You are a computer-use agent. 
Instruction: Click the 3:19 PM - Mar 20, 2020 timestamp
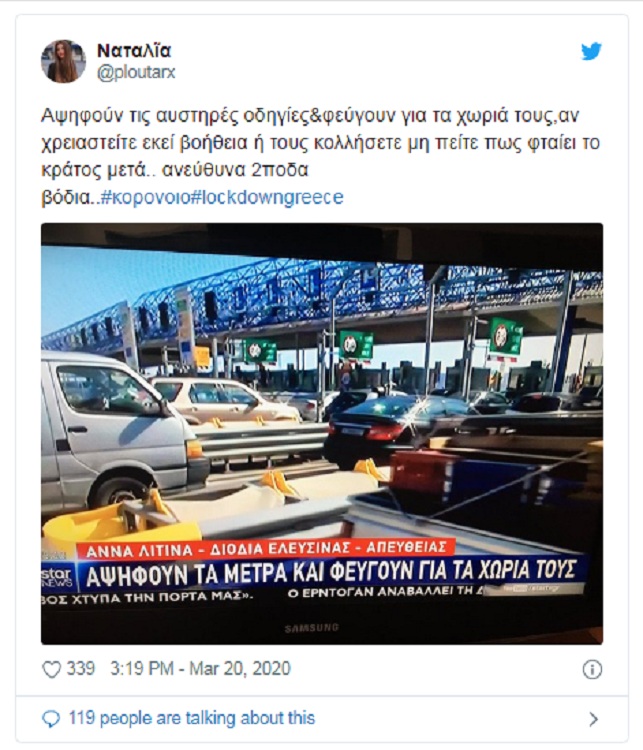200,669
